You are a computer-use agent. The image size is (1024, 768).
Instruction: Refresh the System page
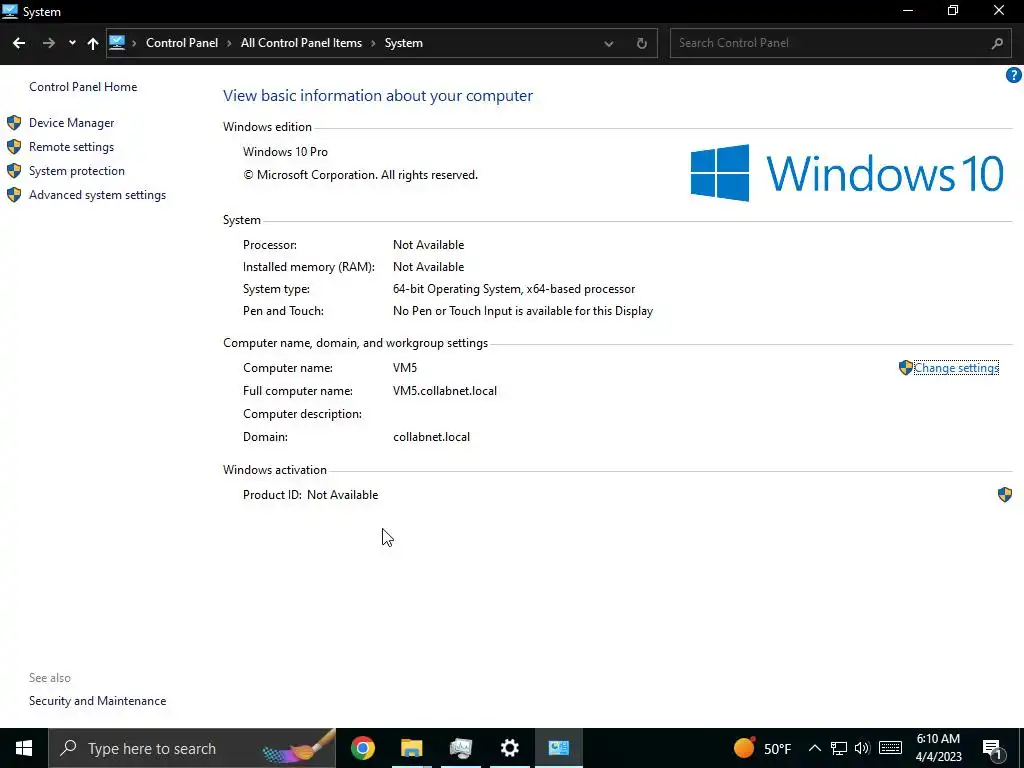[x=642, y=43]
